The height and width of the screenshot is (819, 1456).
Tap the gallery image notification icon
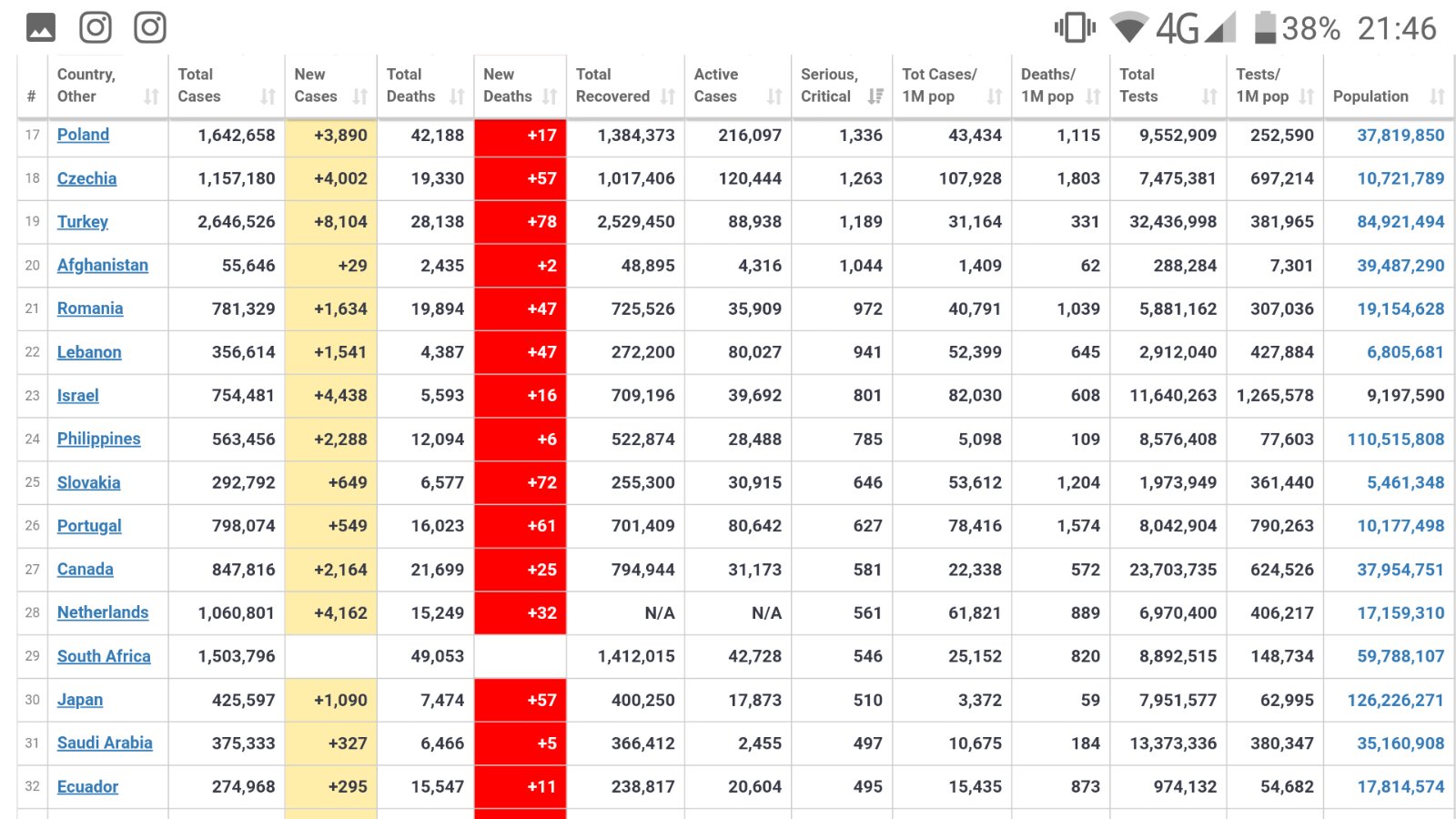click(x=41, y=27)
